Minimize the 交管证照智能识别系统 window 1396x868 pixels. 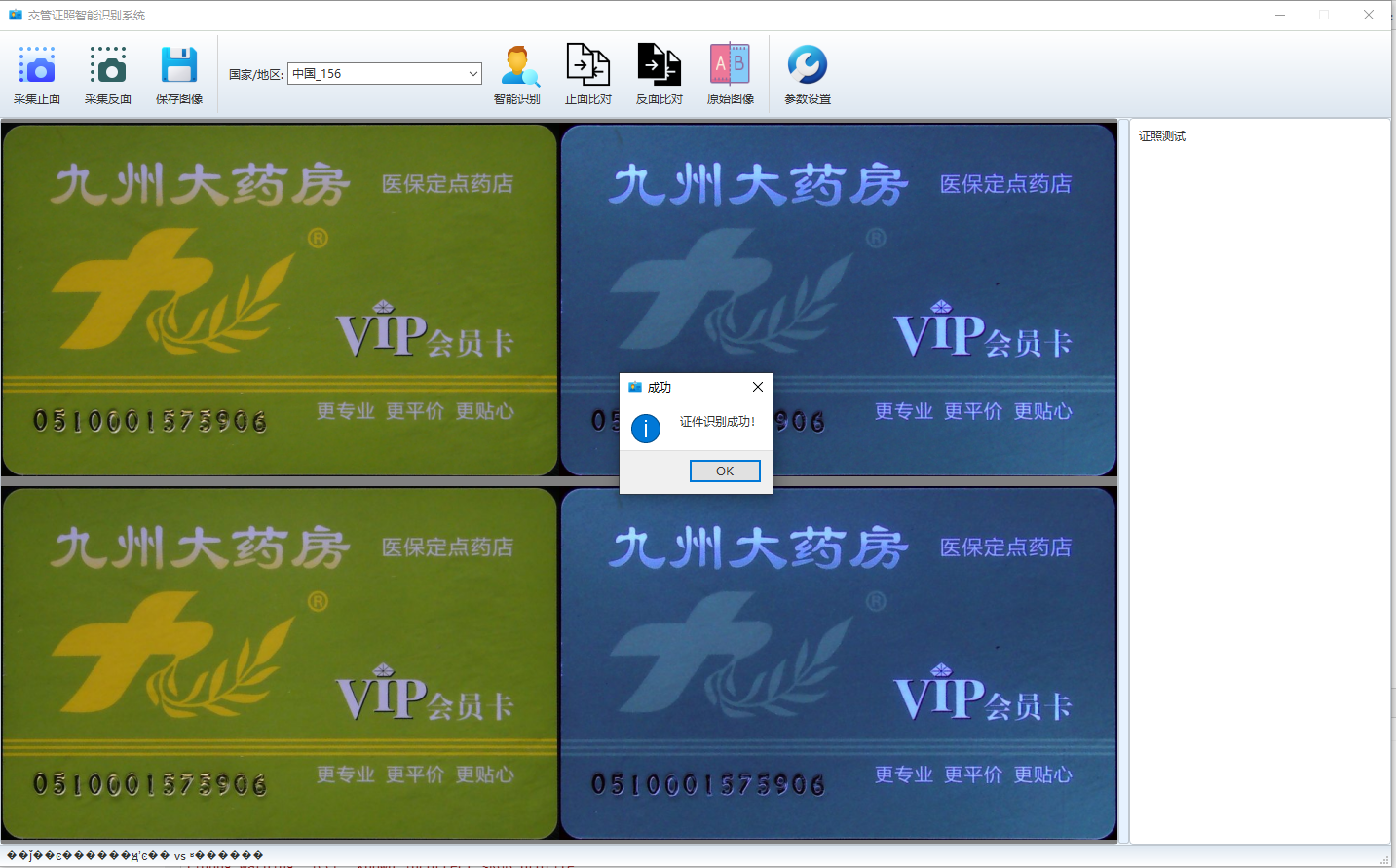click(x=1280, y=15)
